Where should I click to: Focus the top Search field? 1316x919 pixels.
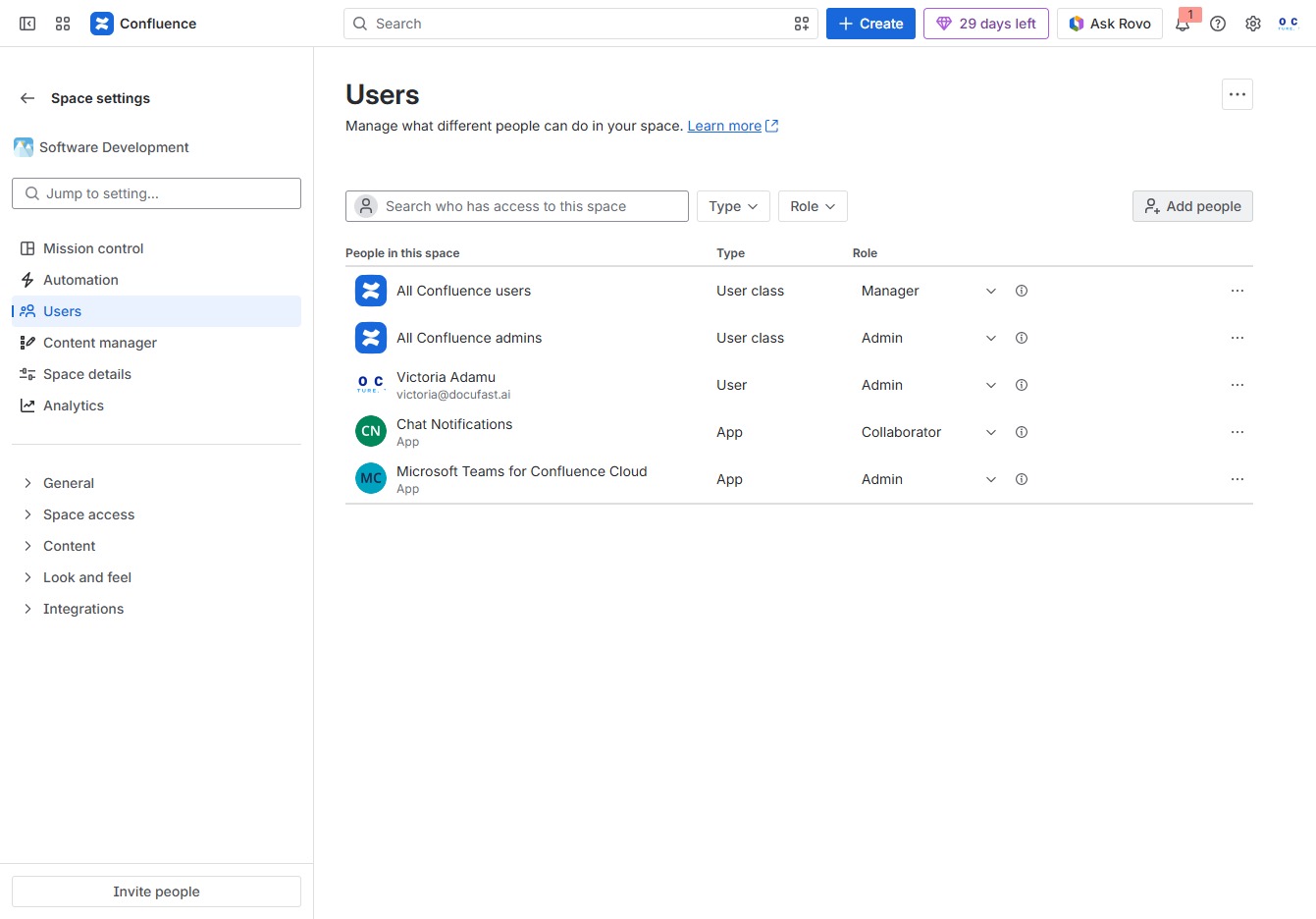tap(581, 24)
